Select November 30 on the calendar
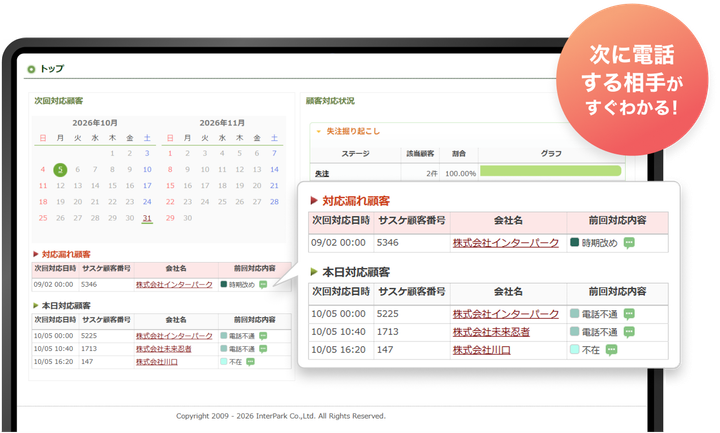The width and height of the screenshot is (720, 433). click(x=187, y=218)
